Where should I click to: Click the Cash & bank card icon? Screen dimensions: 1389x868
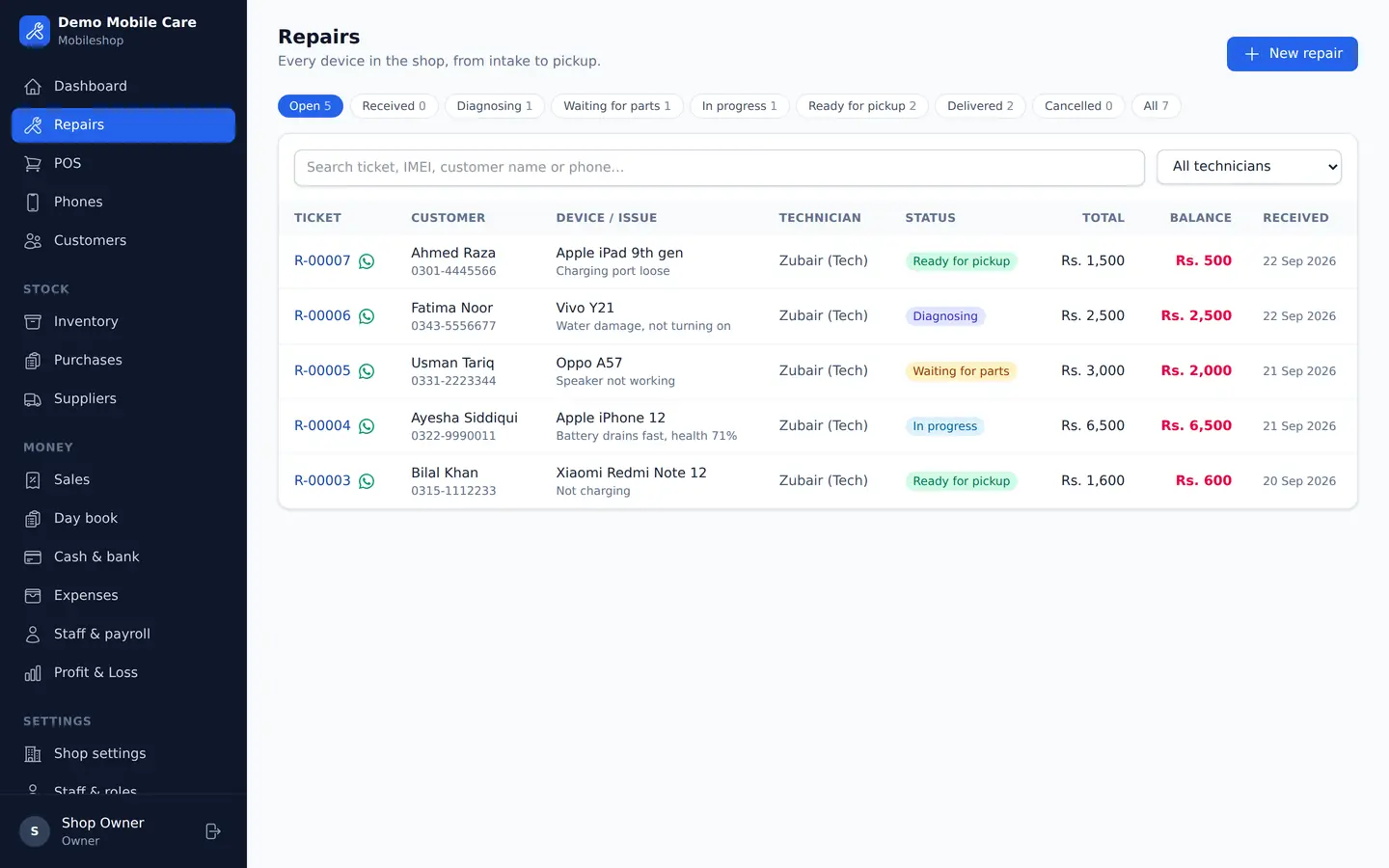tap(33, 556)
